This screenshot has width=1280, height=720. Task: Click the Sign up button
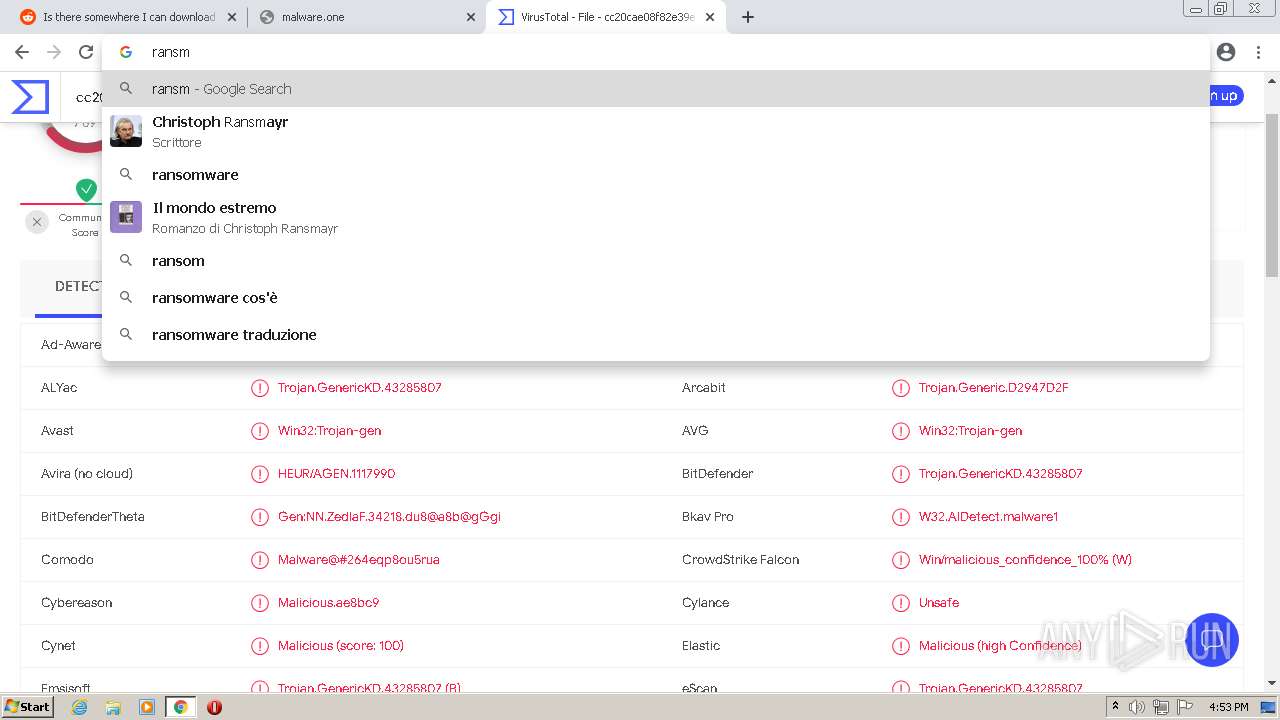click(x=1226, y=96)
